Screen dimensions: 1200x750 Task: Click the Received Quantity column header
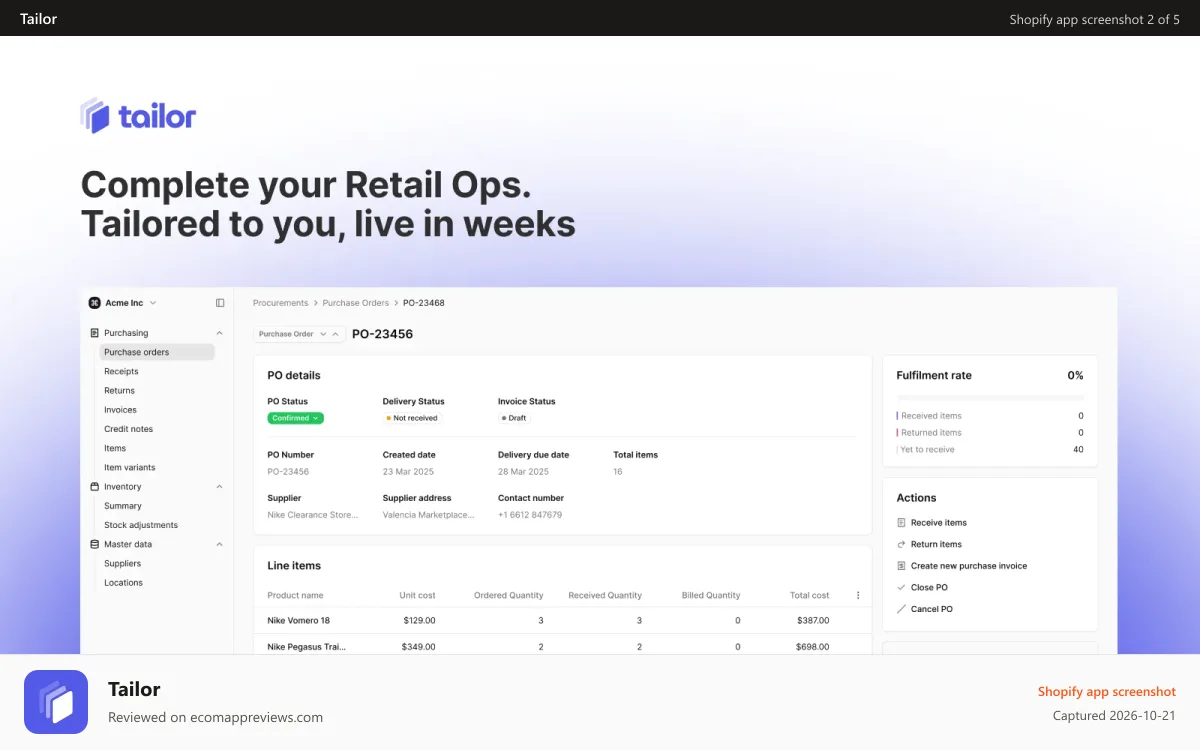(x=605, y=595)
